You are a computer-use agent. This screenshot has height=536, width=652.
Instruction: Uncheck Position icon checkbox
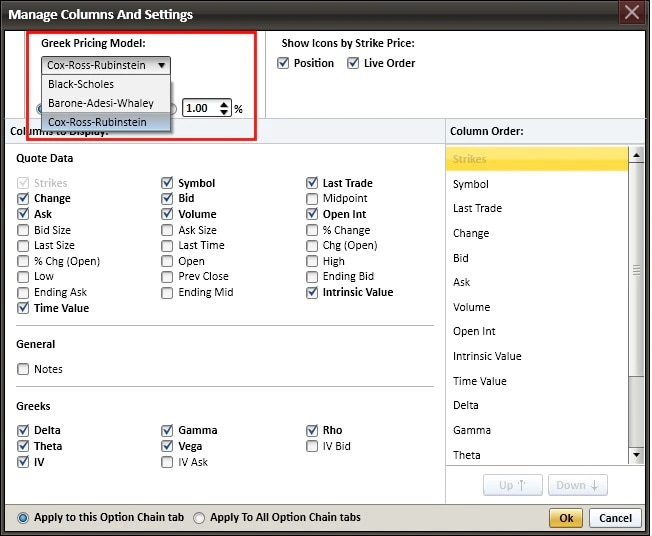click(285, 64)
